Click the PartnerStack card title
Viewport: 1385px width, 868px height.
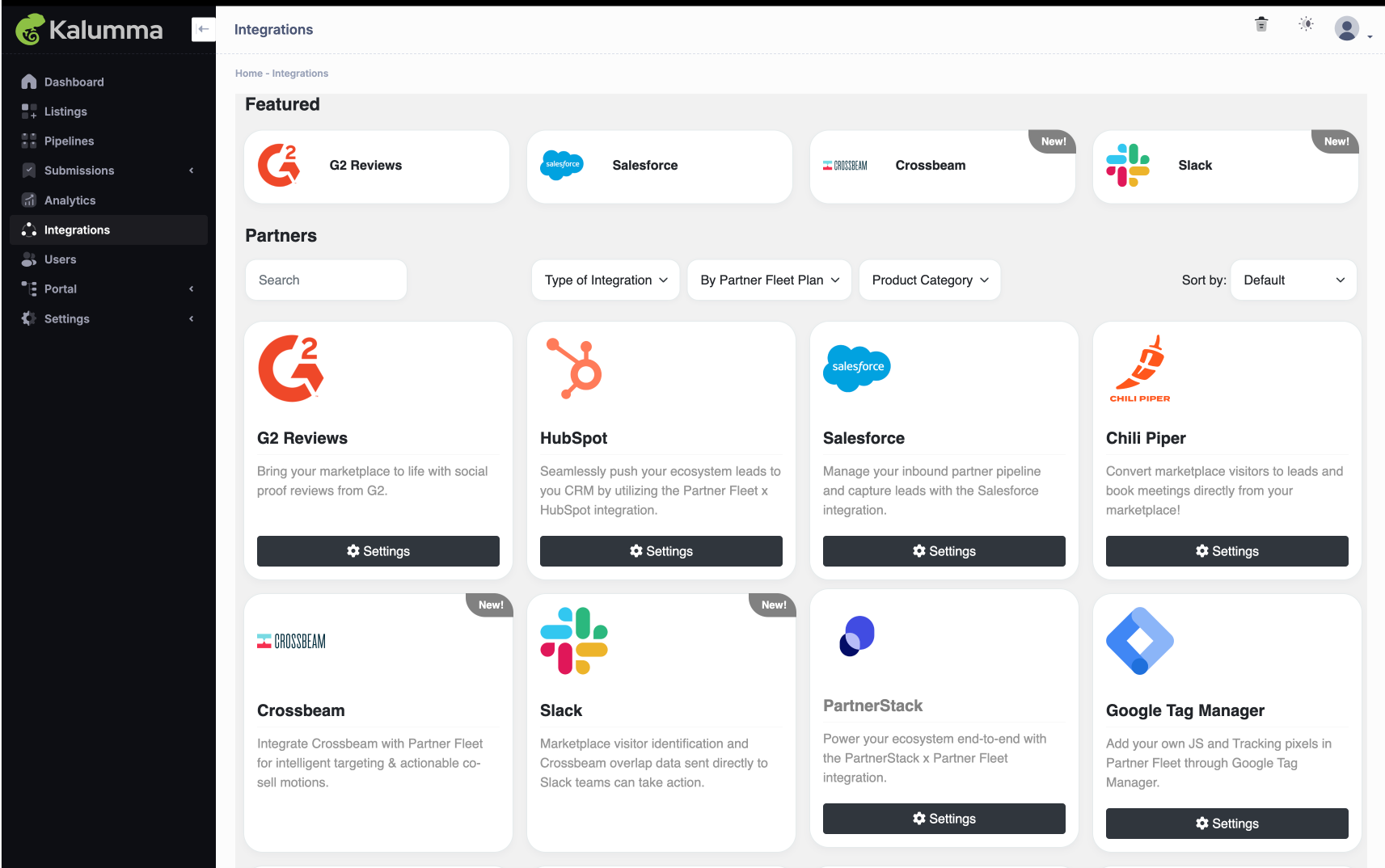click(x=872, y=706)
